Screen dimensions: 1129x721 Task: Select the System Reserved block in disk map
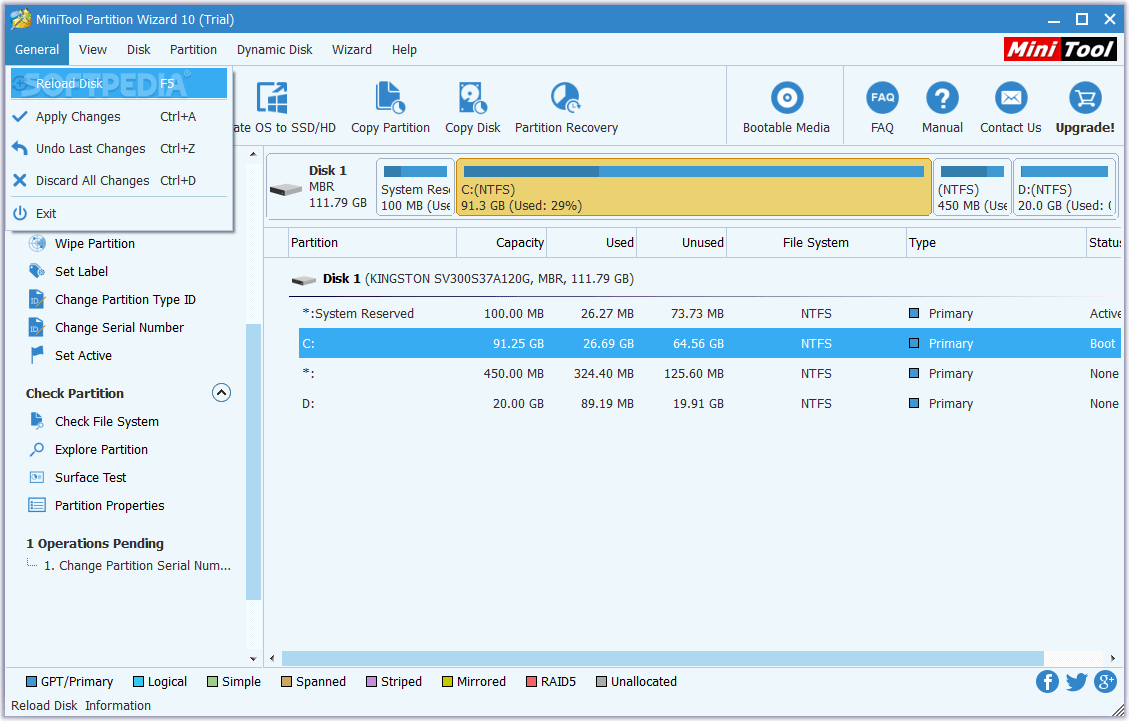(415, 188)
